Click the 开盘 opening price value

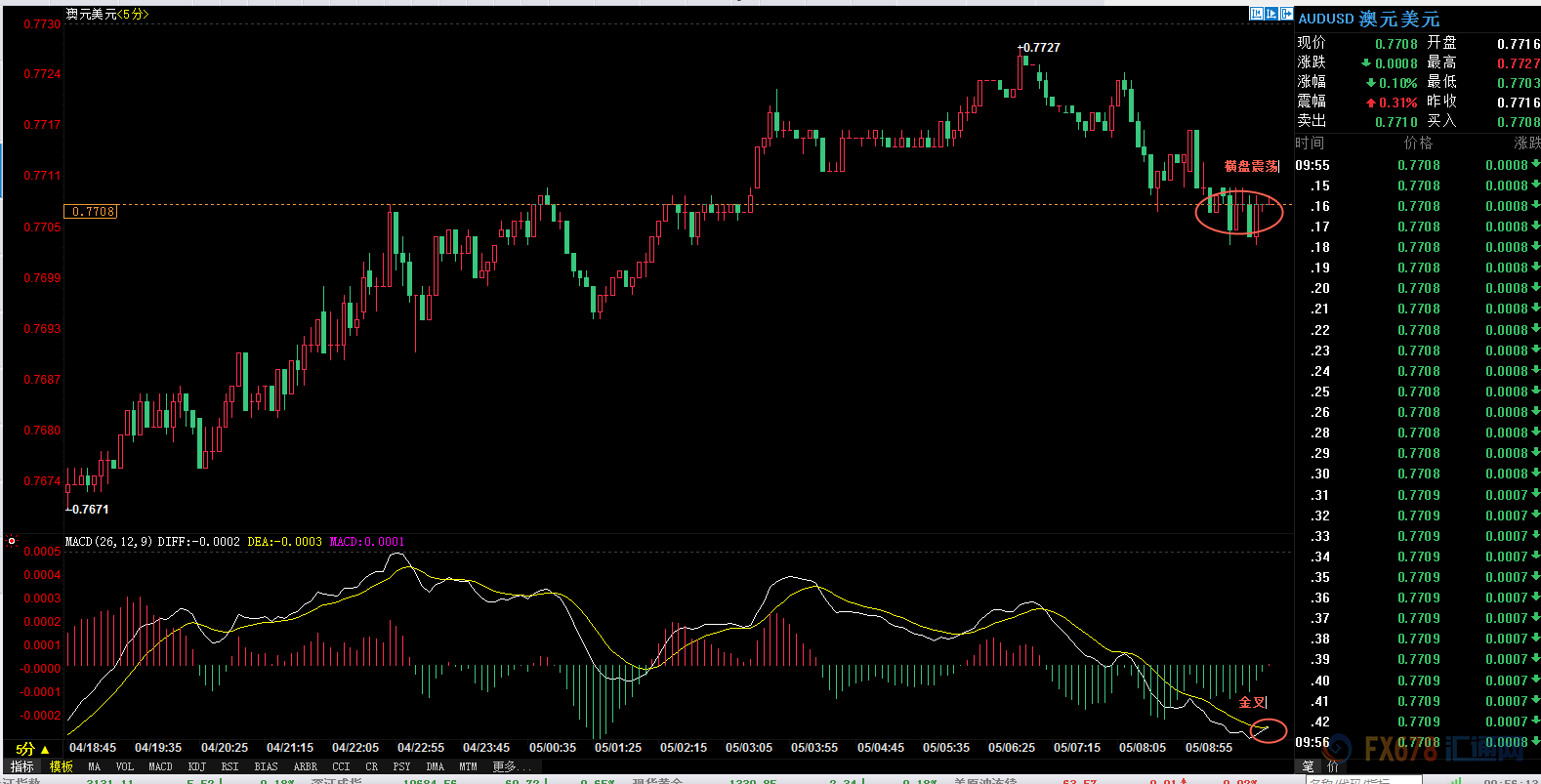(1519, 44)
